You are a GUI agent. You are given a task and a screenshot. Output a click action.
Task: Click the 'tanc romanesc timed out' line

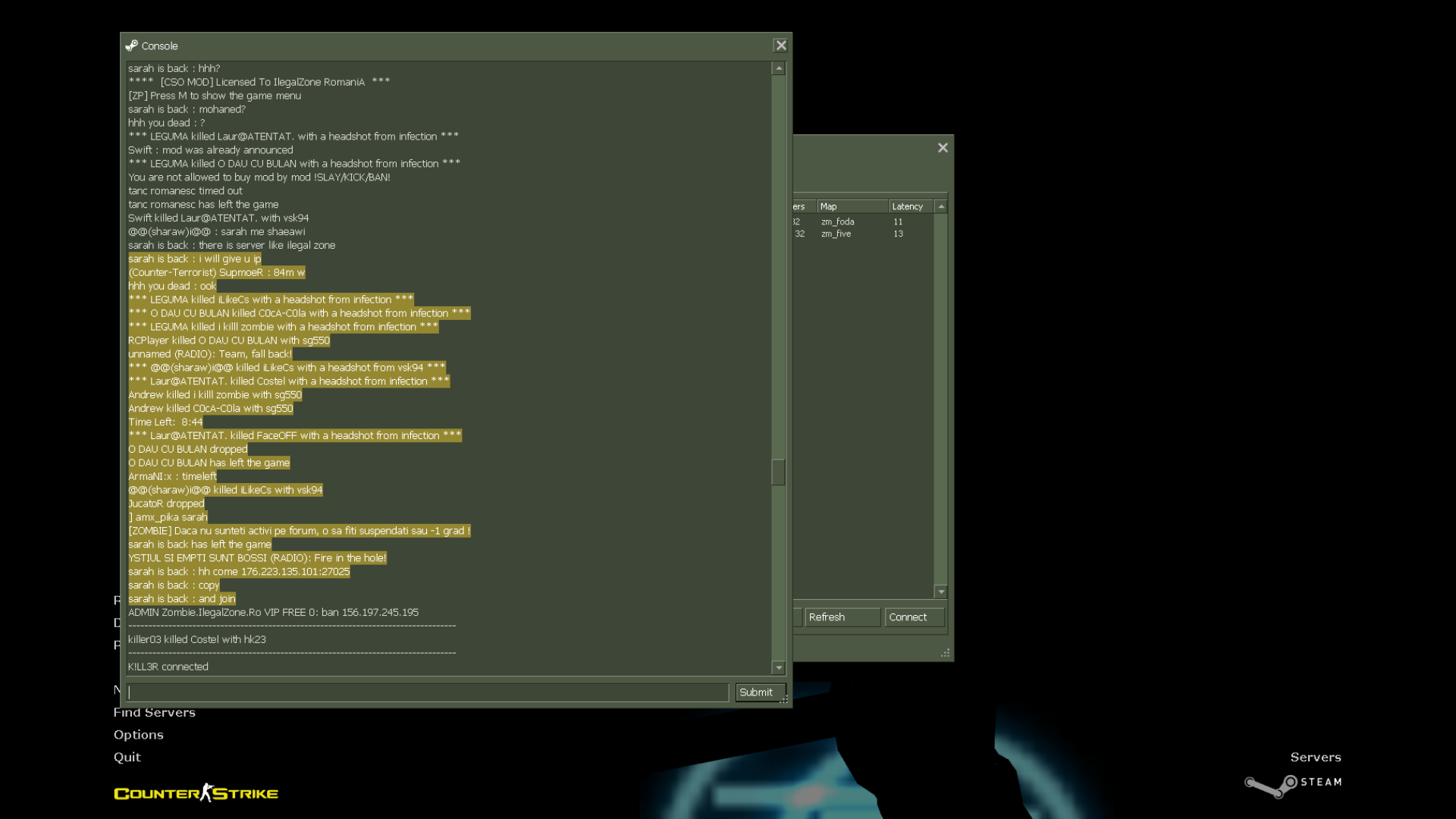point(185,191)
